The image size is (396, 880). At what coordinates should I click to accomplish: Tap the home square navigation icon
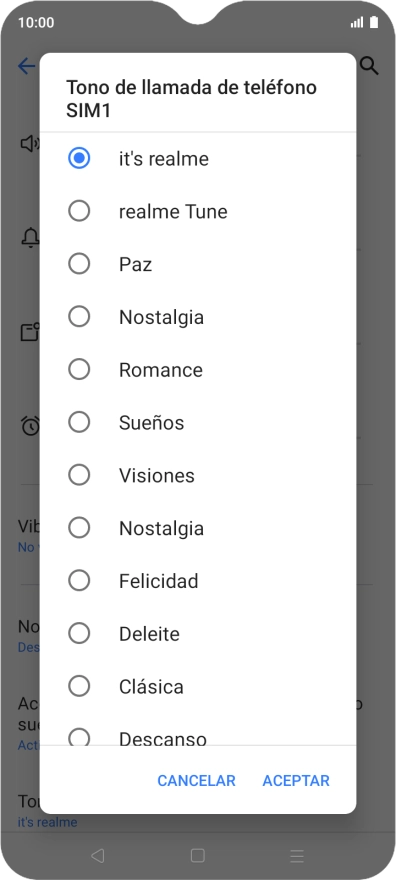tap(197, 855)
